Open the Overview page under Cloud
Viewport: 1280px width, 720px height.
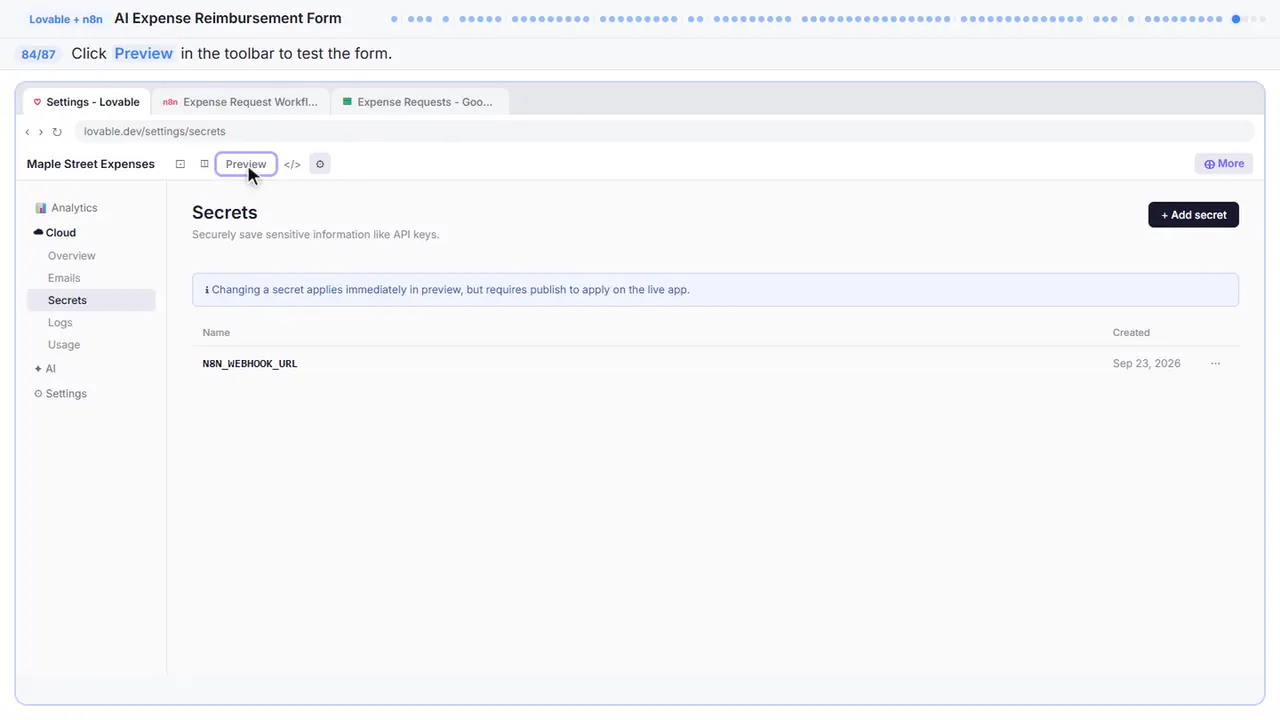click(x=72, y=256)
